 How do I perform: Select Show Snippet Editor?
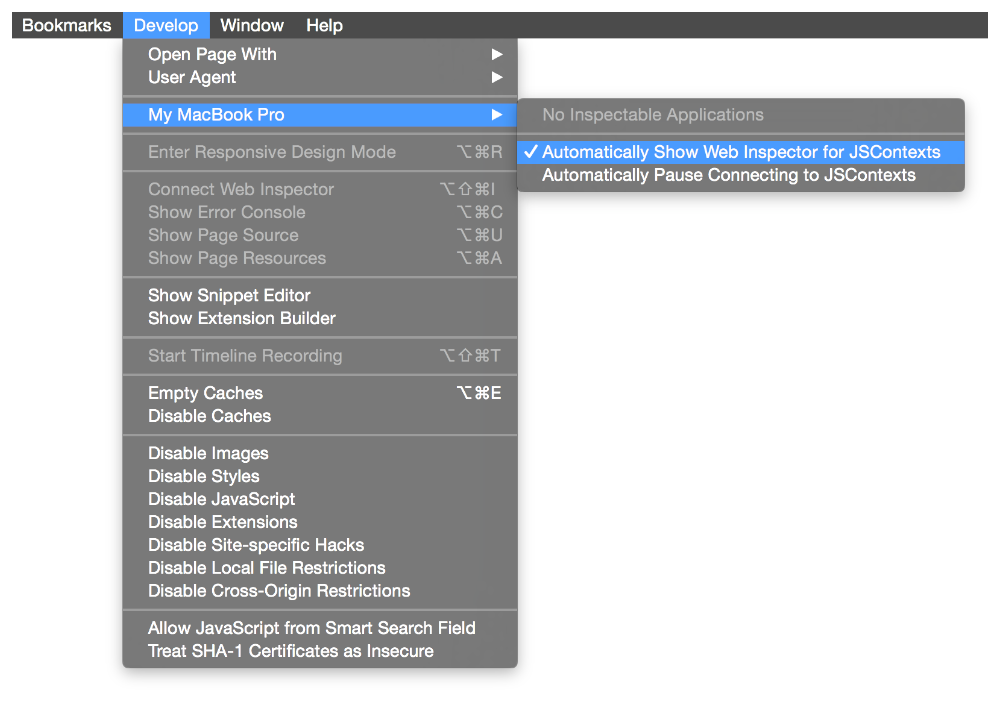click(x=229, y=295)
